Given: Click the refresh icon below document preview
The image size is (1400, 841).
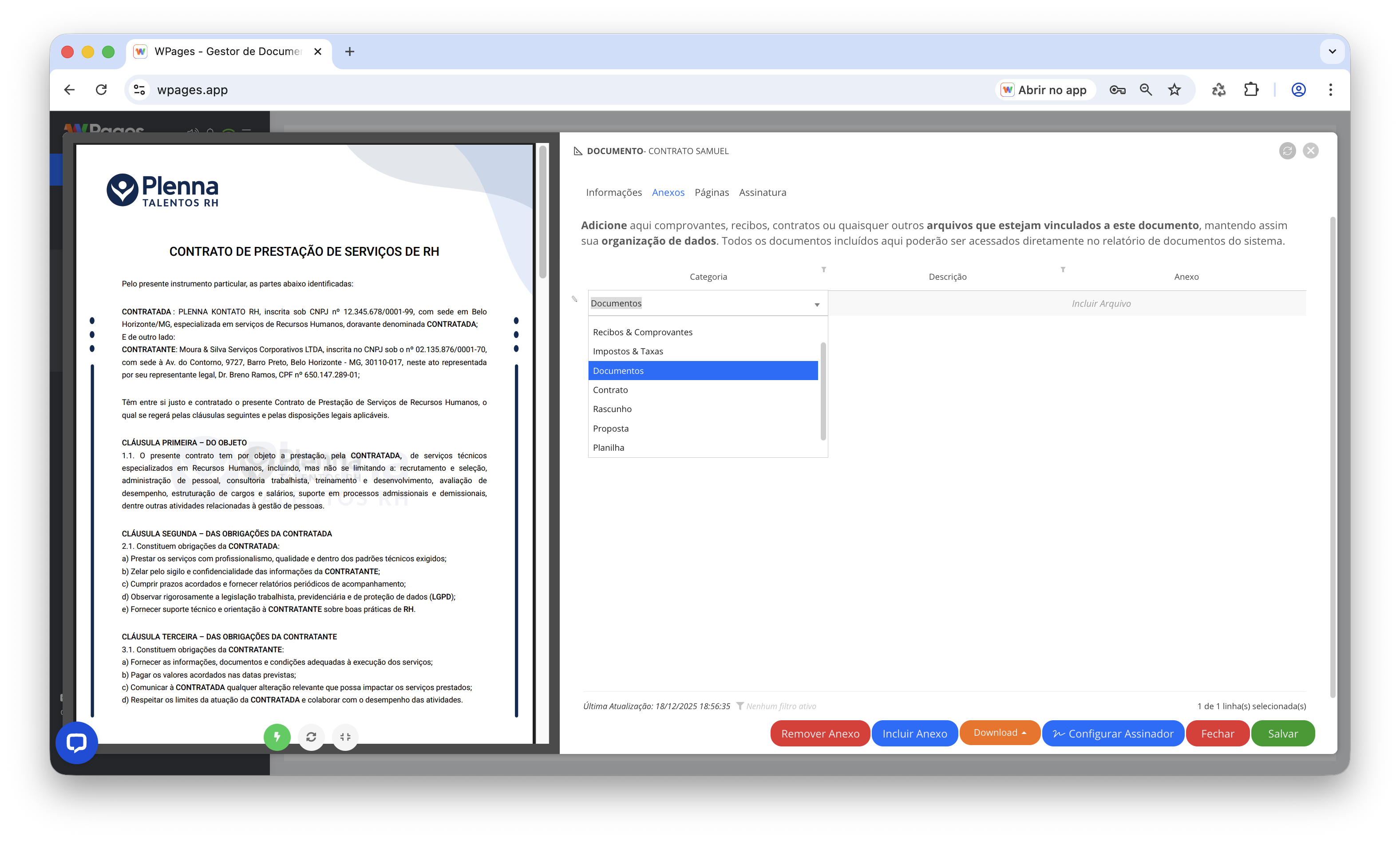Looking at the screenshot, I should [311, 737].
